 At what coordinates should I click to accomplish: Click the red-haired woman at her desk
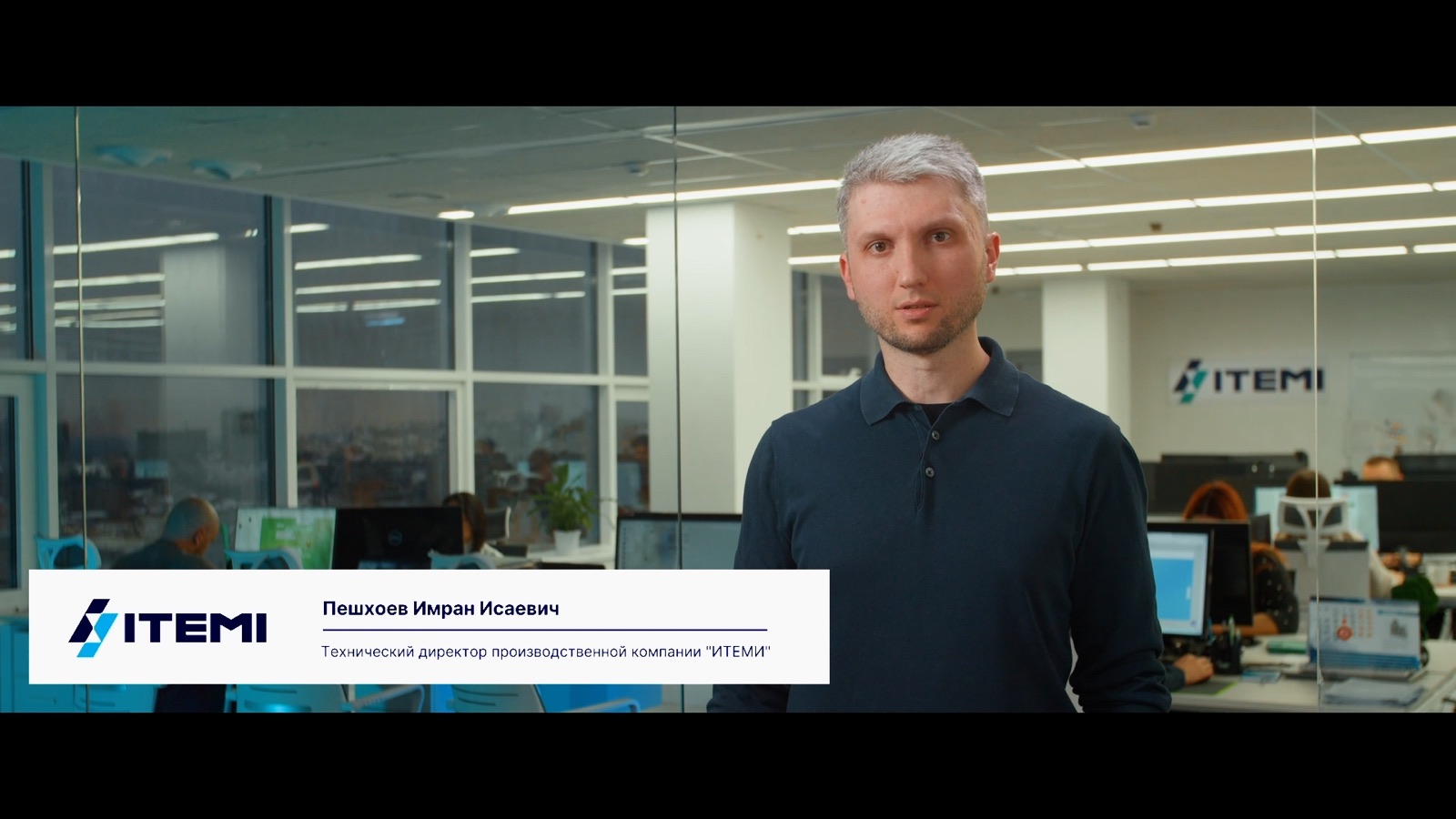(x=1219, y=519)
